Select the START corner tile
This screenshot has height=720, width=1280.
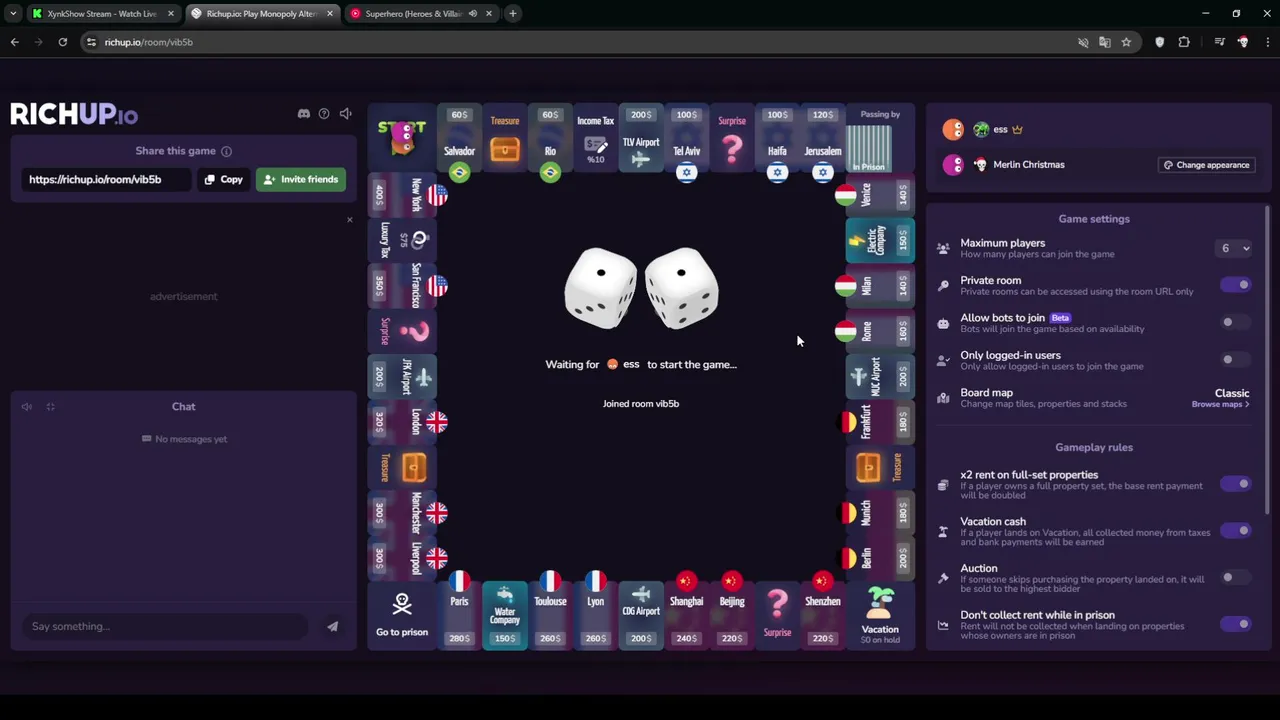click(402, 139)
